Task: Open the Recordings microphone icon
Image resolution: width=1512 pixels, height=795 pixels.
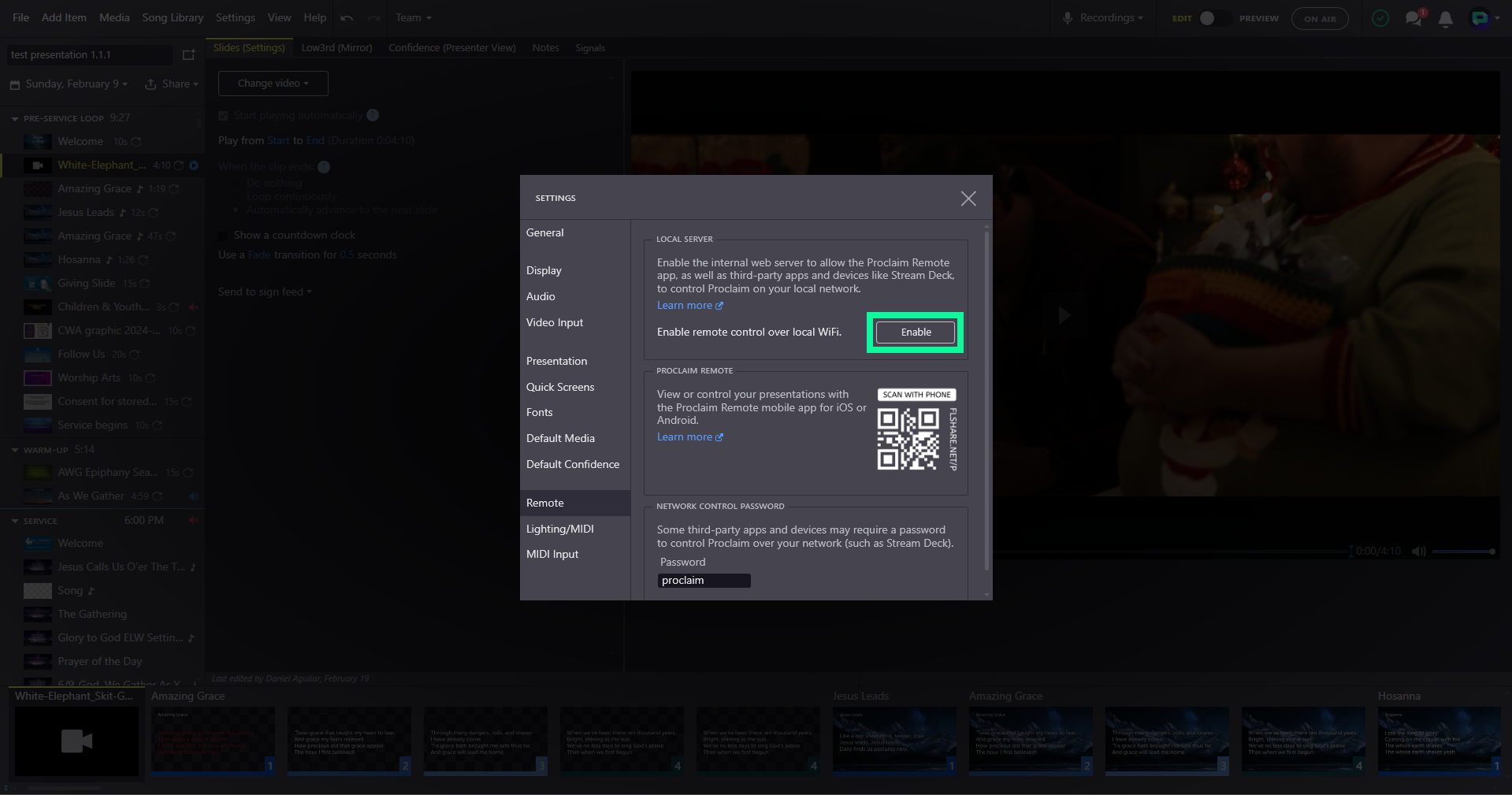Action: point(1069,17)
